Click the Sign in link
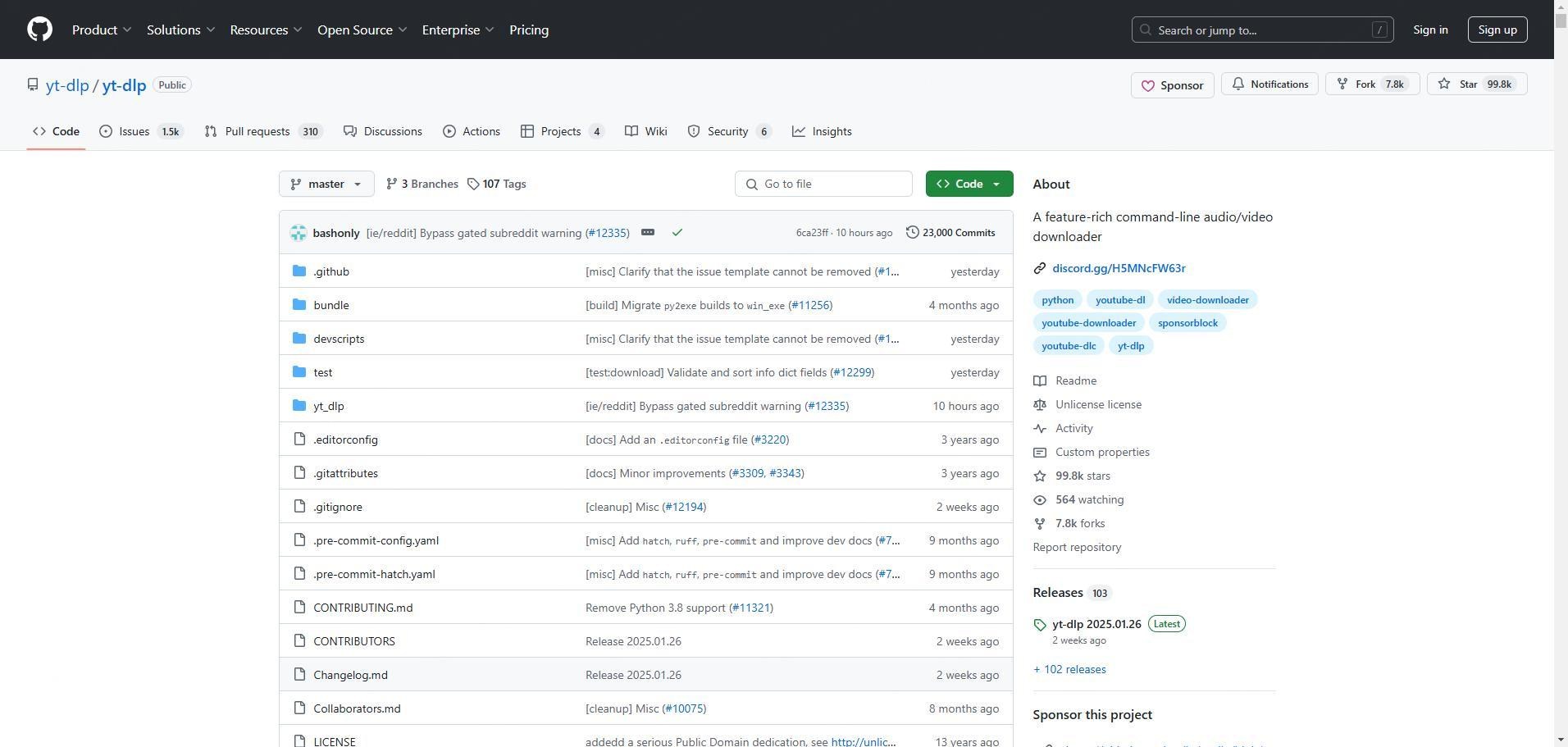The height and width of the screenshot is (747, 1568). 1430,30
